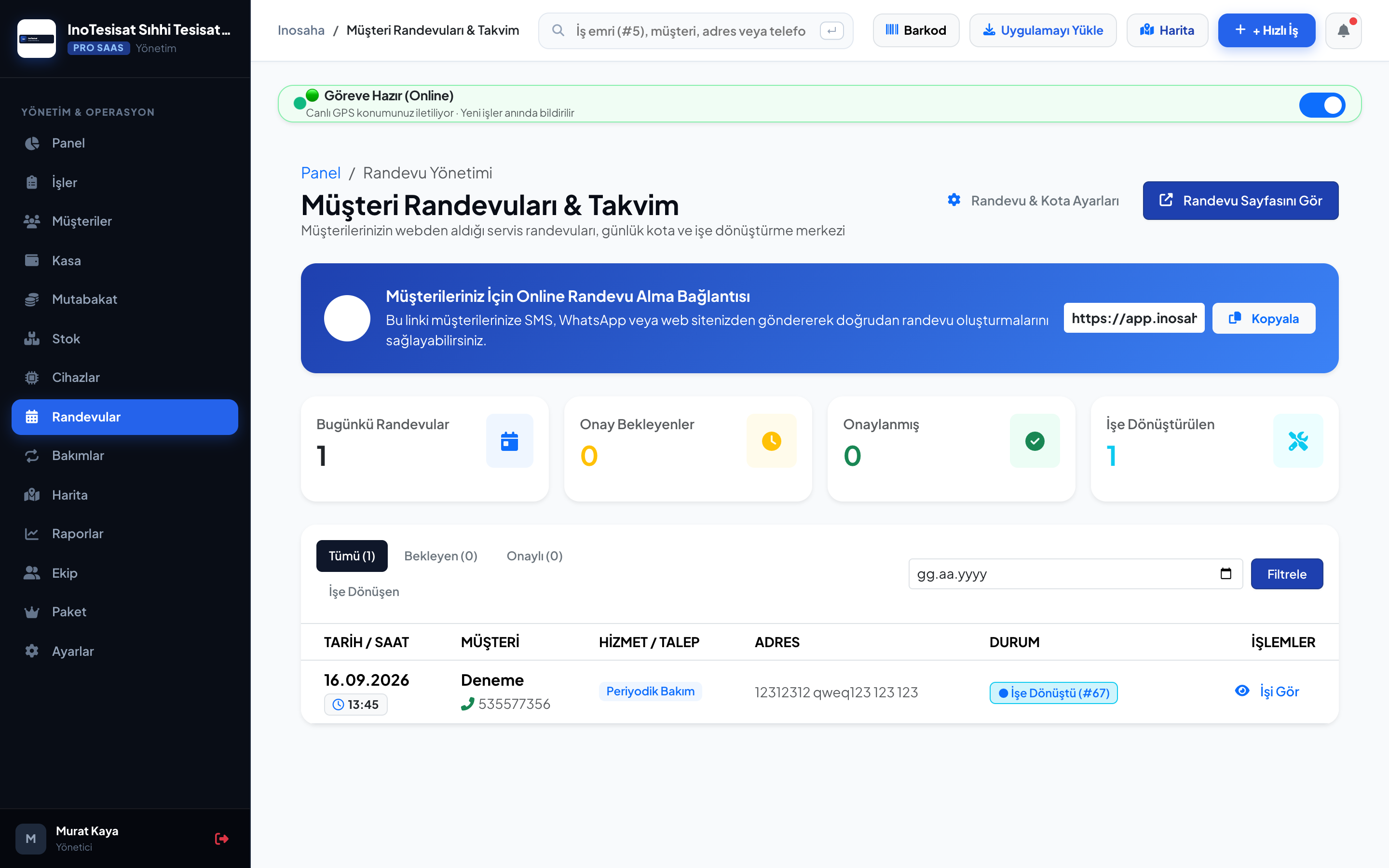The width and height of the screenshot is (1389, 868).
Task: Open Harita from the sidebar menu
Action: (x=124, y=494)
